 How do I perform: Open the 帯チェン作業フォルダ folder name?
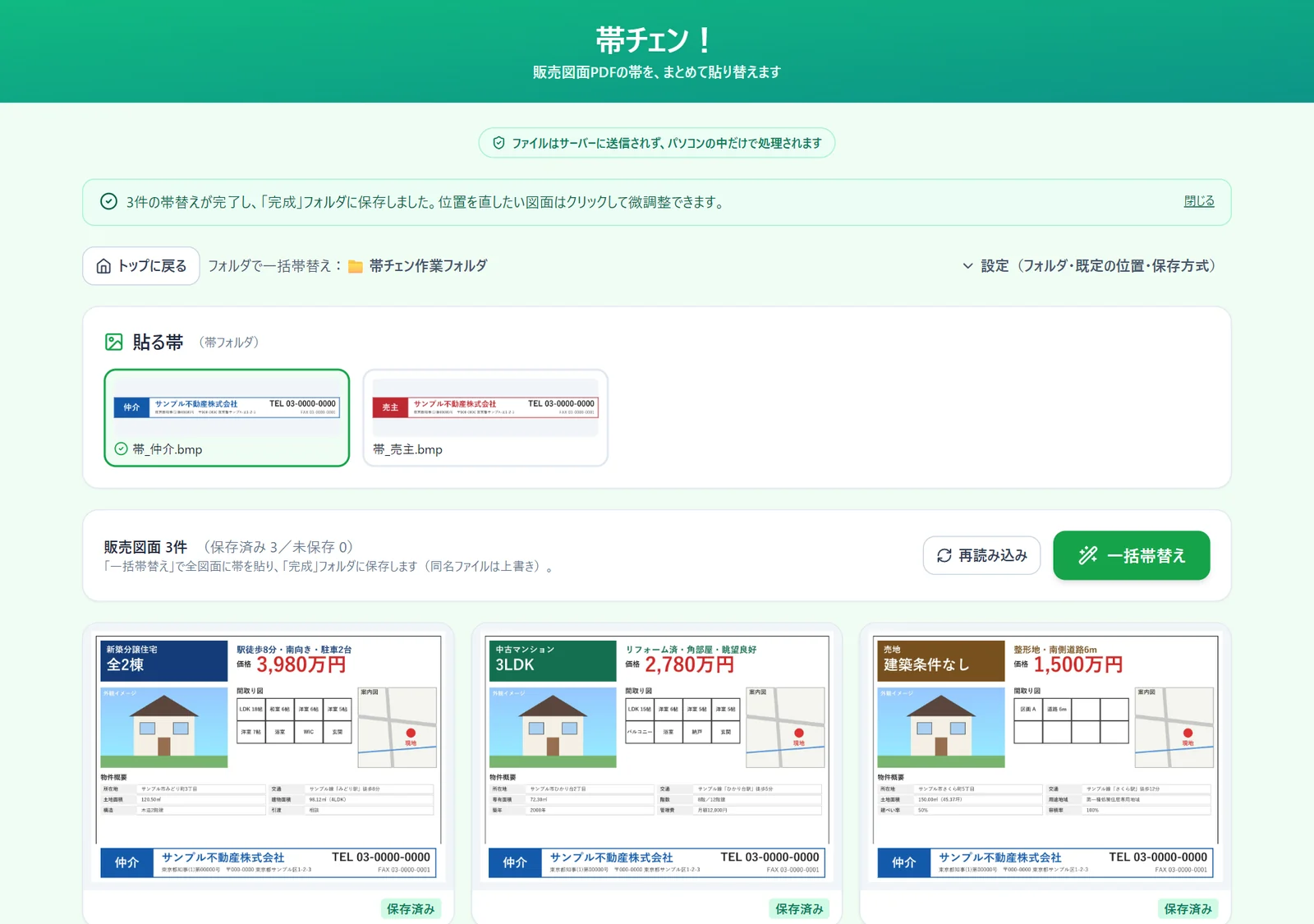[428, 266]
